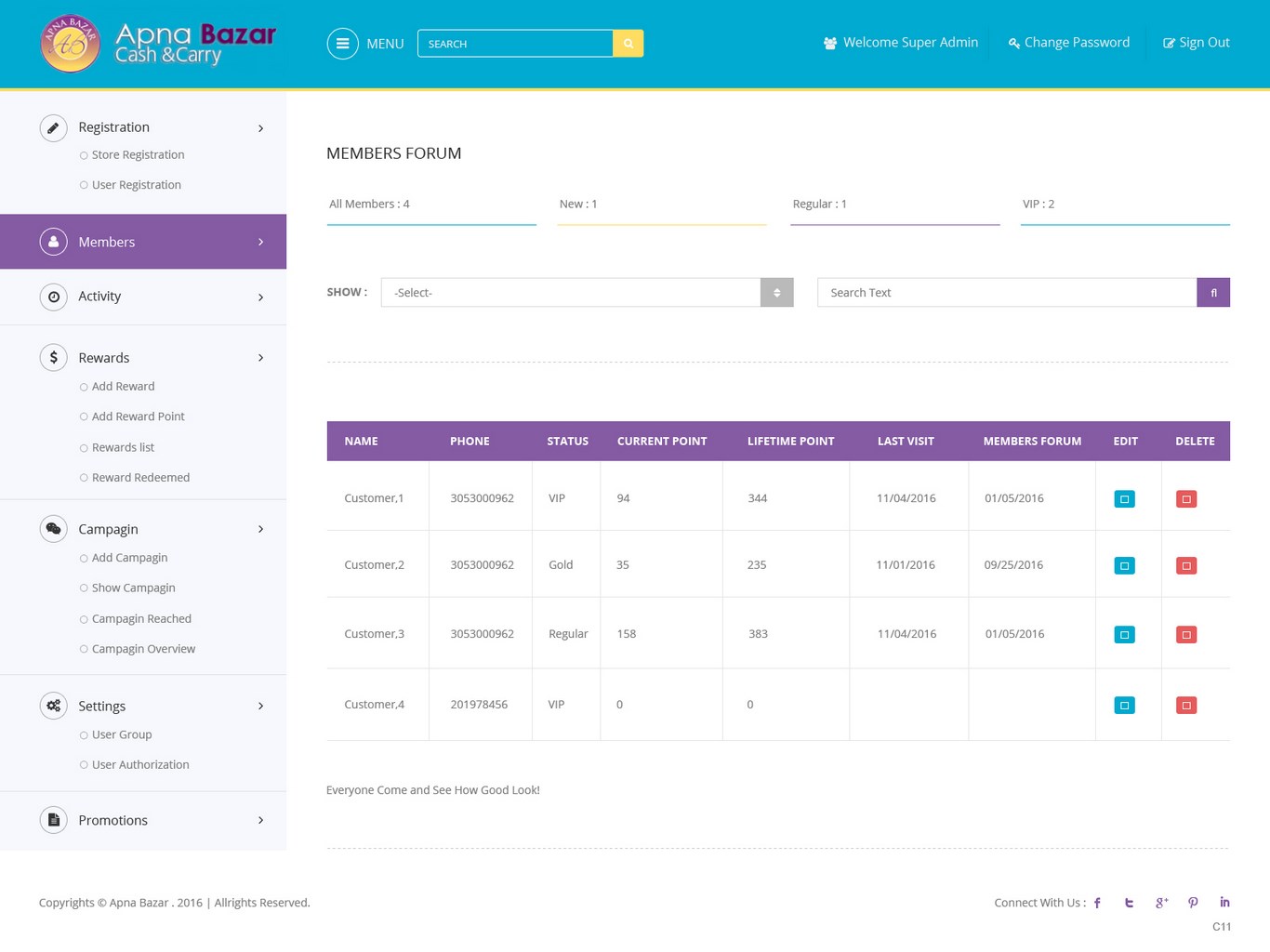Screen dimensions: 1270x952
Task: Open the Facebook social icon in footer
Action: pyautogui.click(x=1097, y=903)
